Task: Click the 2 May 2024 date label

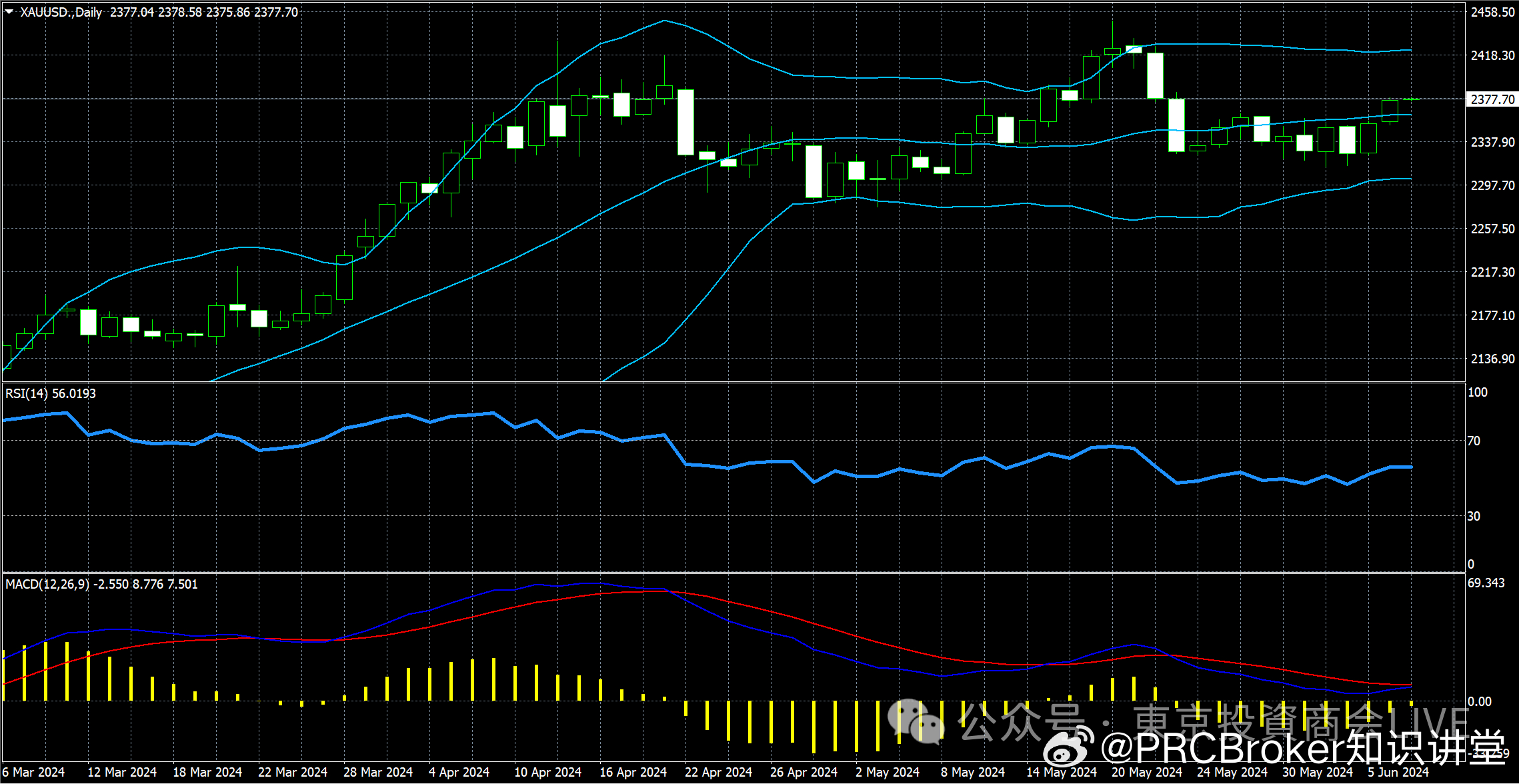Action: pos(888,772)
